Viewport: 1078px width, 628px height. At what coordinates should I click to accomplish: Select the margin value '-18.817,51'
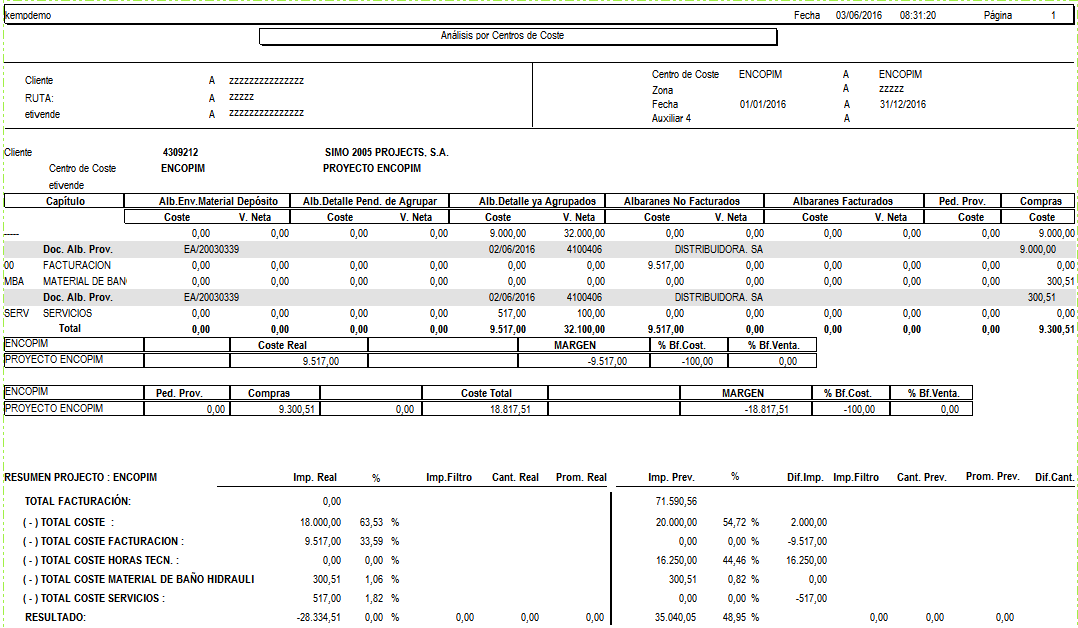tap(766, 409)
